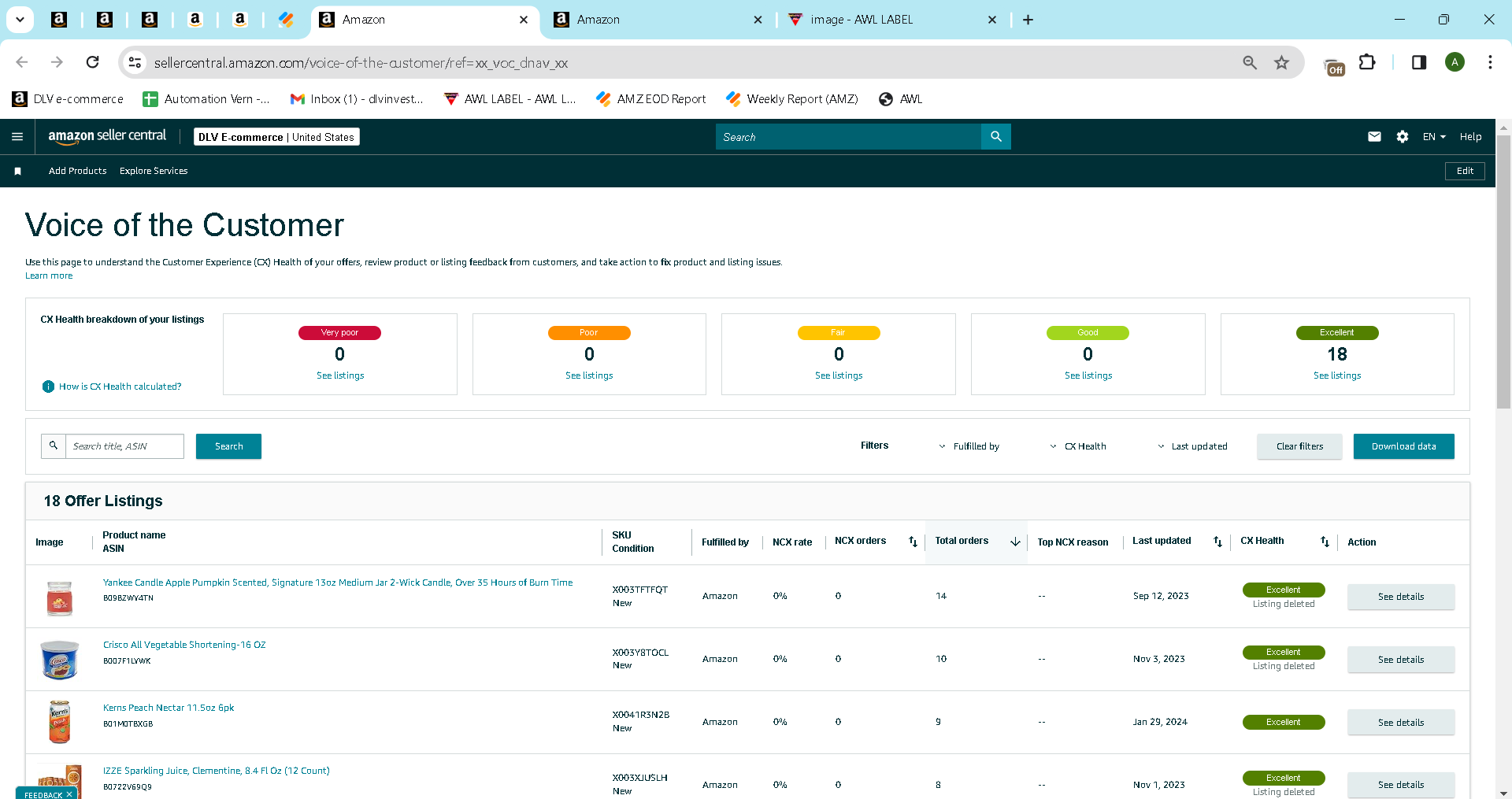Open the AMZ EOD Report bookmark

click(651, 99)
